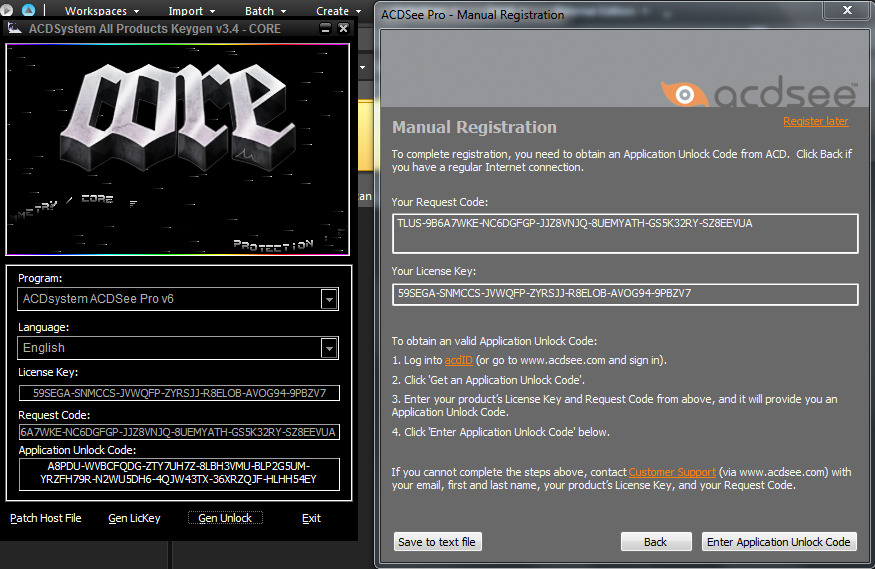Click the CORE logo banner image

(177, 150)
